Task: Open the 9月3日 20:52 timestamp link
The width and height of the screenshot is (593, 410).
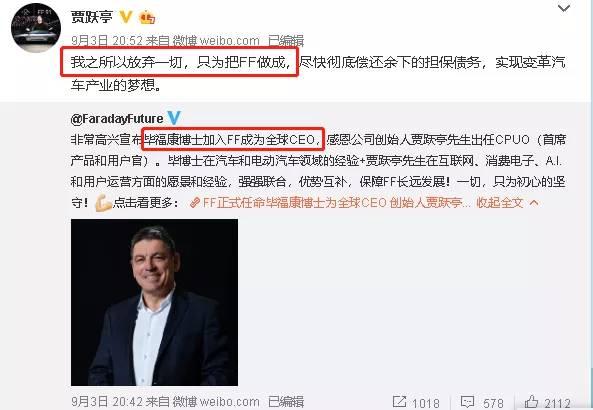Action: [x=107, y=40]
